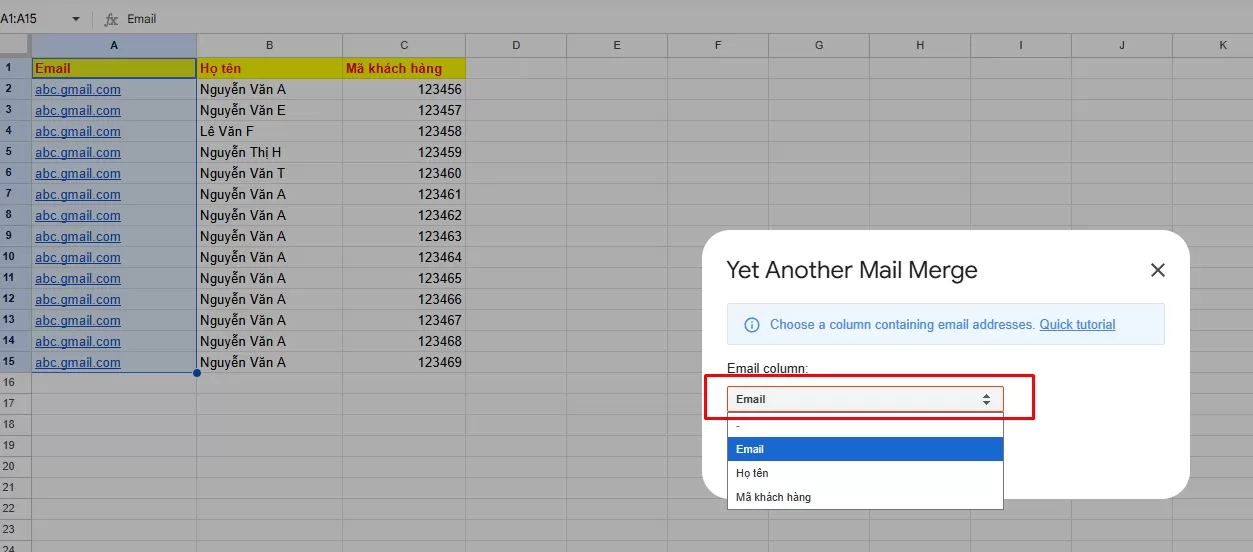Pick the Mã khách hàng dropdown option
This screenshot has height=552, width=1253.
865,497
